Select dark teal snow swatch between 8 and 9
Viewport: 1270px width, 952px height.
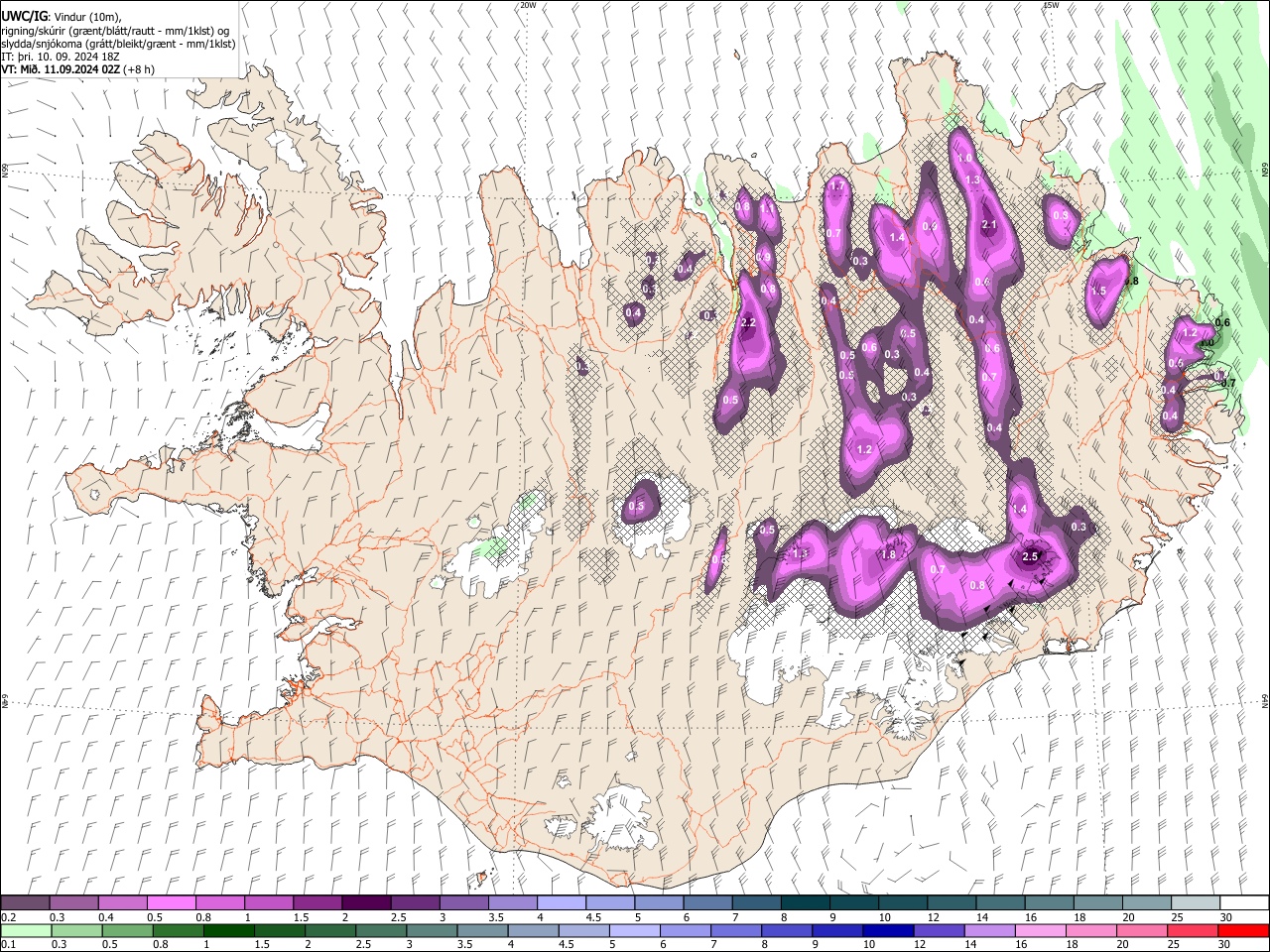point(805,903)
